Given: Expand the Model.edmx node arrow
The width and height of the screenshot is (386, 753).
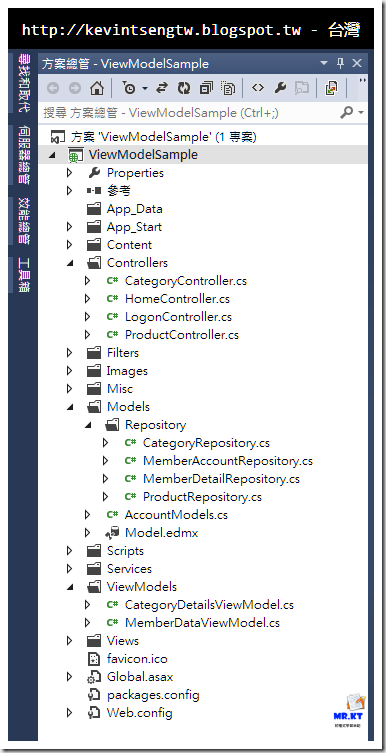Looking at the screenshot, I should pos(87,533).
